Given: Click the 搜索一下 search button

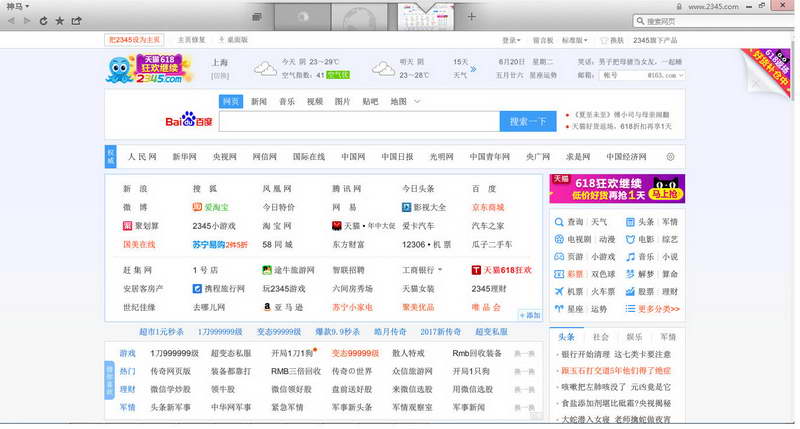Looking at the screenshot, I should point(528,121).
